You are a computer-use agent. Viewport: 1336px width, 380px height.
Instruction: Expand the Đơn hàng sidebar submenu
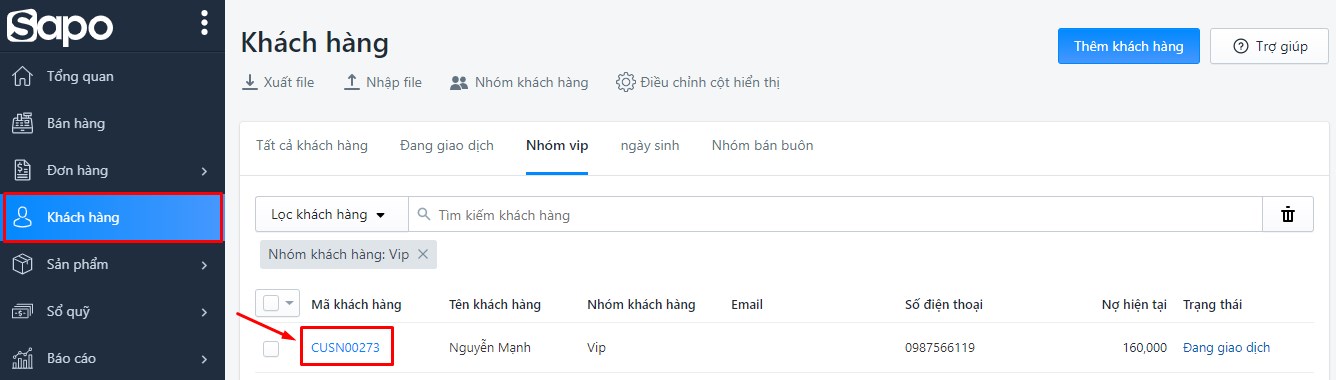click(x=204, y=171)
